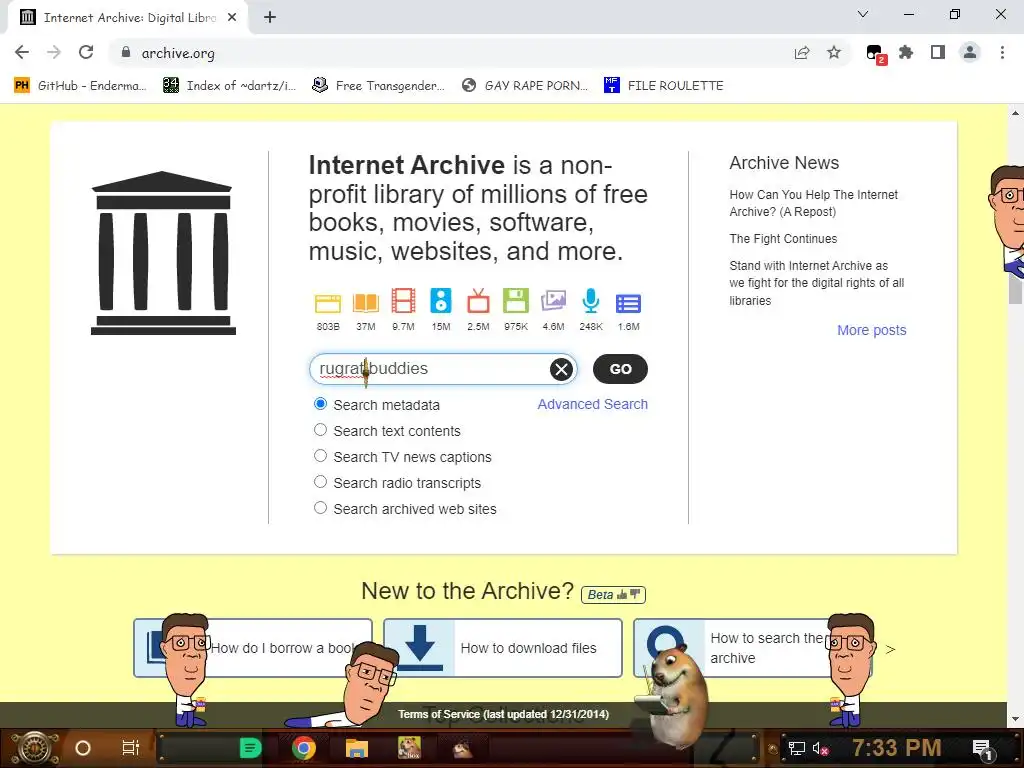Open the Start menu clock-gear button
Image resolution: width=1024 pixels, height=768 pixels.
(x=35, y=748)
